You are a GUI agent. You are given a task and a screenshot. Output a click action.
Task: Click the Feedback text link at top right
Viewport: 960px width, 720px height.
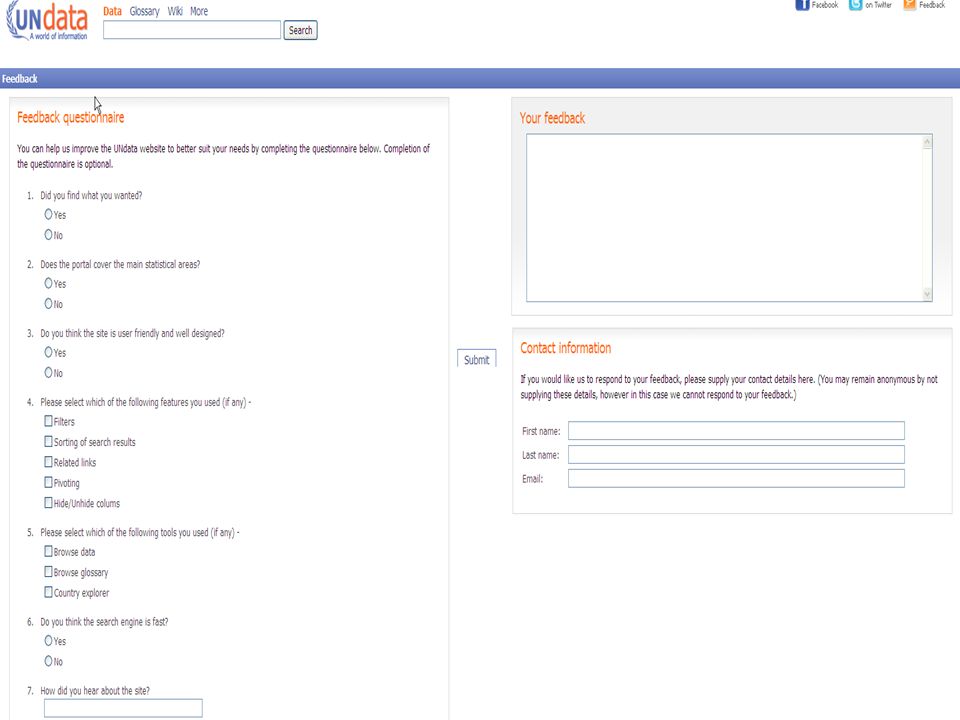[932, 5]
